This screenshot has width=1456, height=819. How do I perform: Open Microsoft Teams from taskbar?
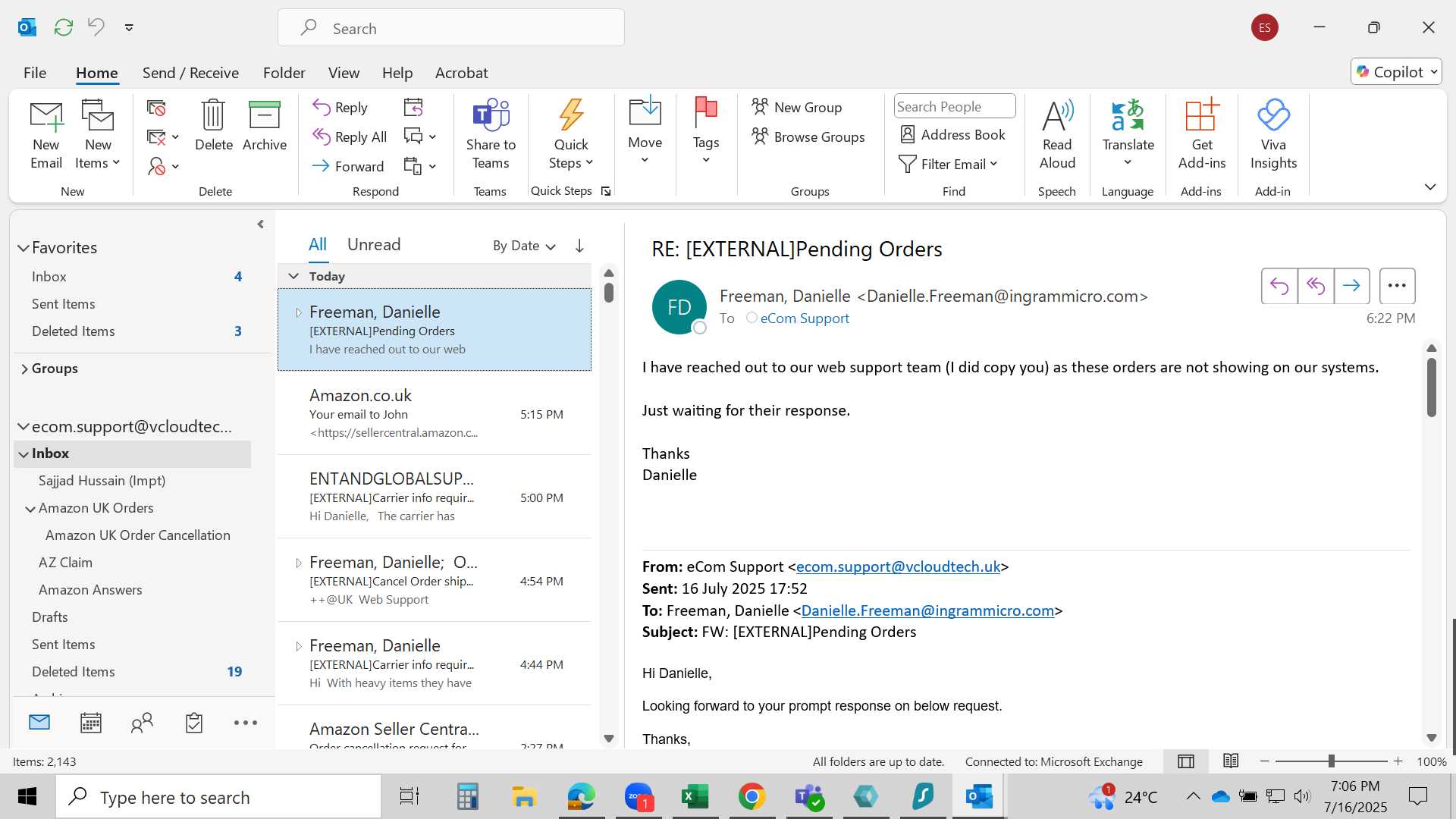[x=809, y=797]
